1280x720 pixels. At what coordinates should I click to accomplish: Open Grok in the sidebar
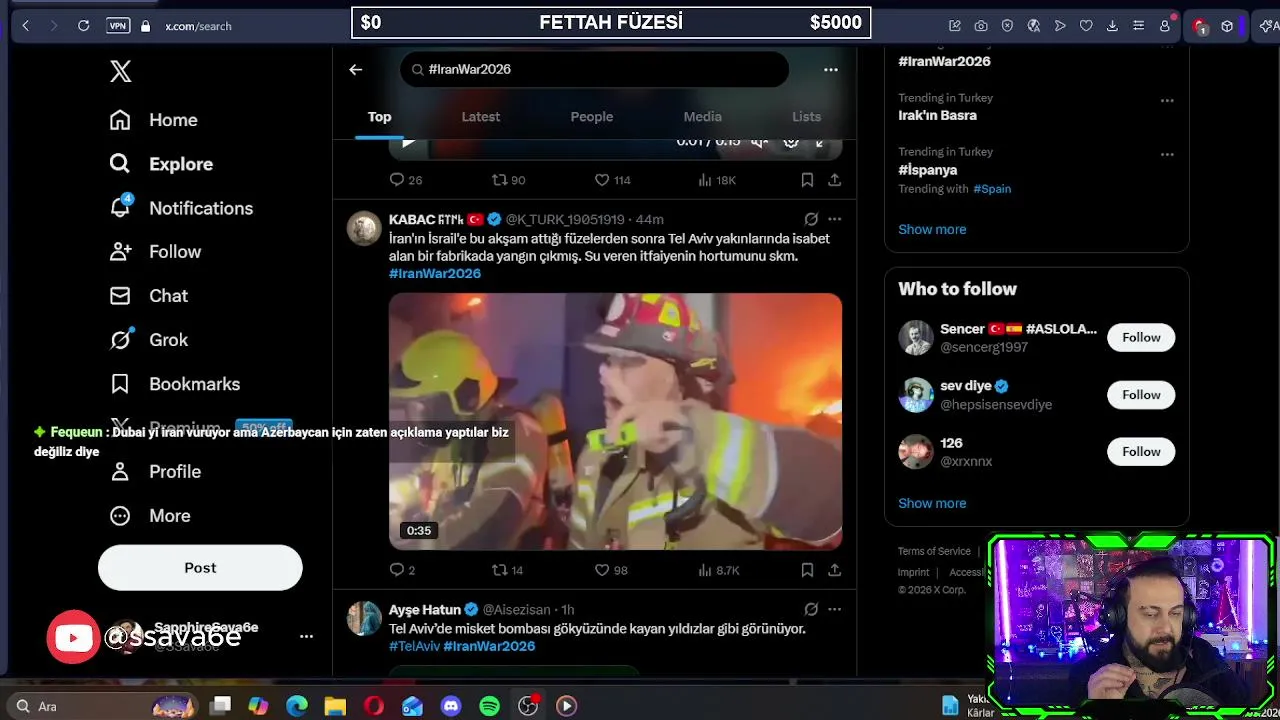pos(149,340)
